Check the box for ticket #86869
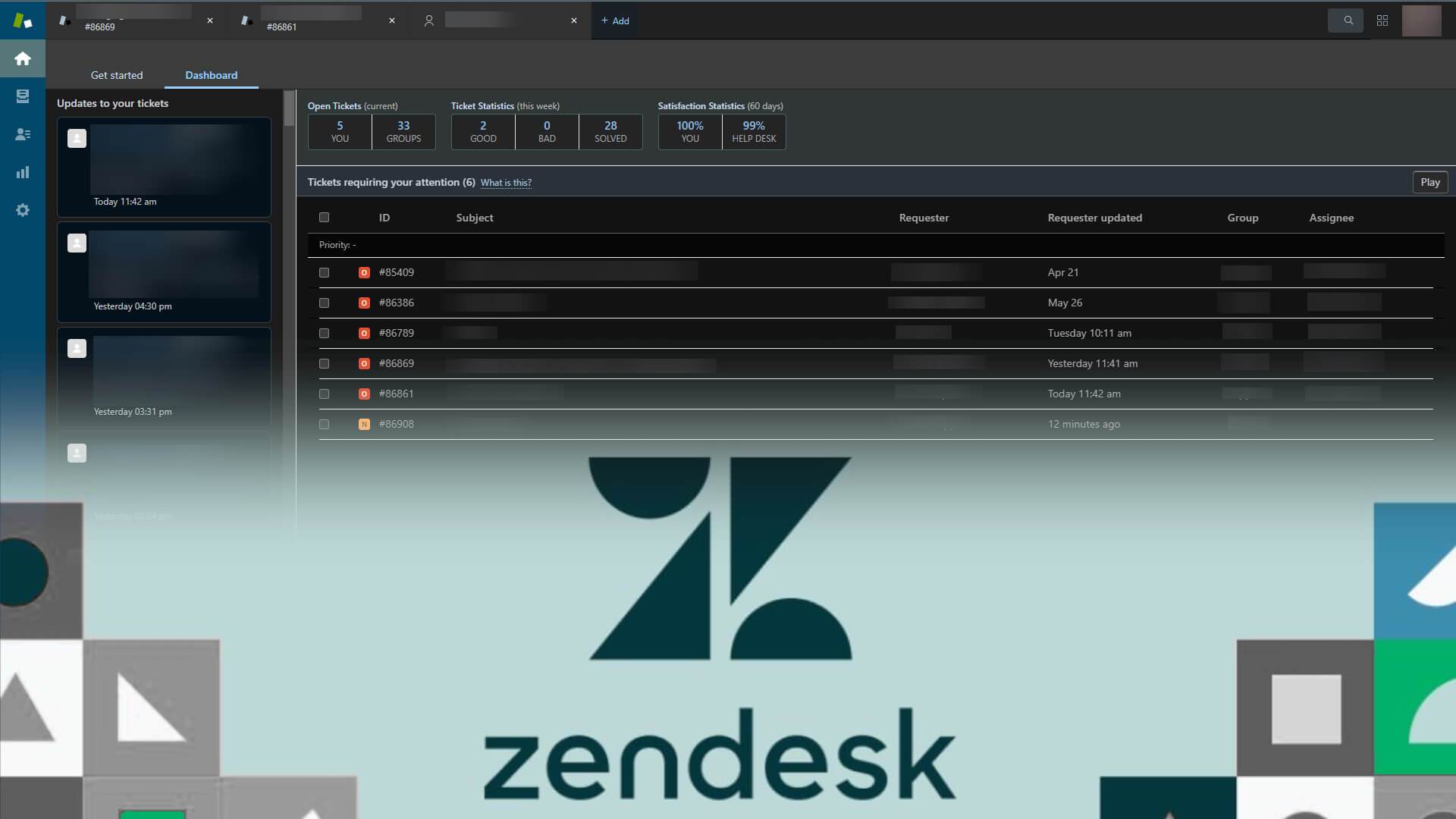Screen dimensions: 1456x819 (325, 363)
